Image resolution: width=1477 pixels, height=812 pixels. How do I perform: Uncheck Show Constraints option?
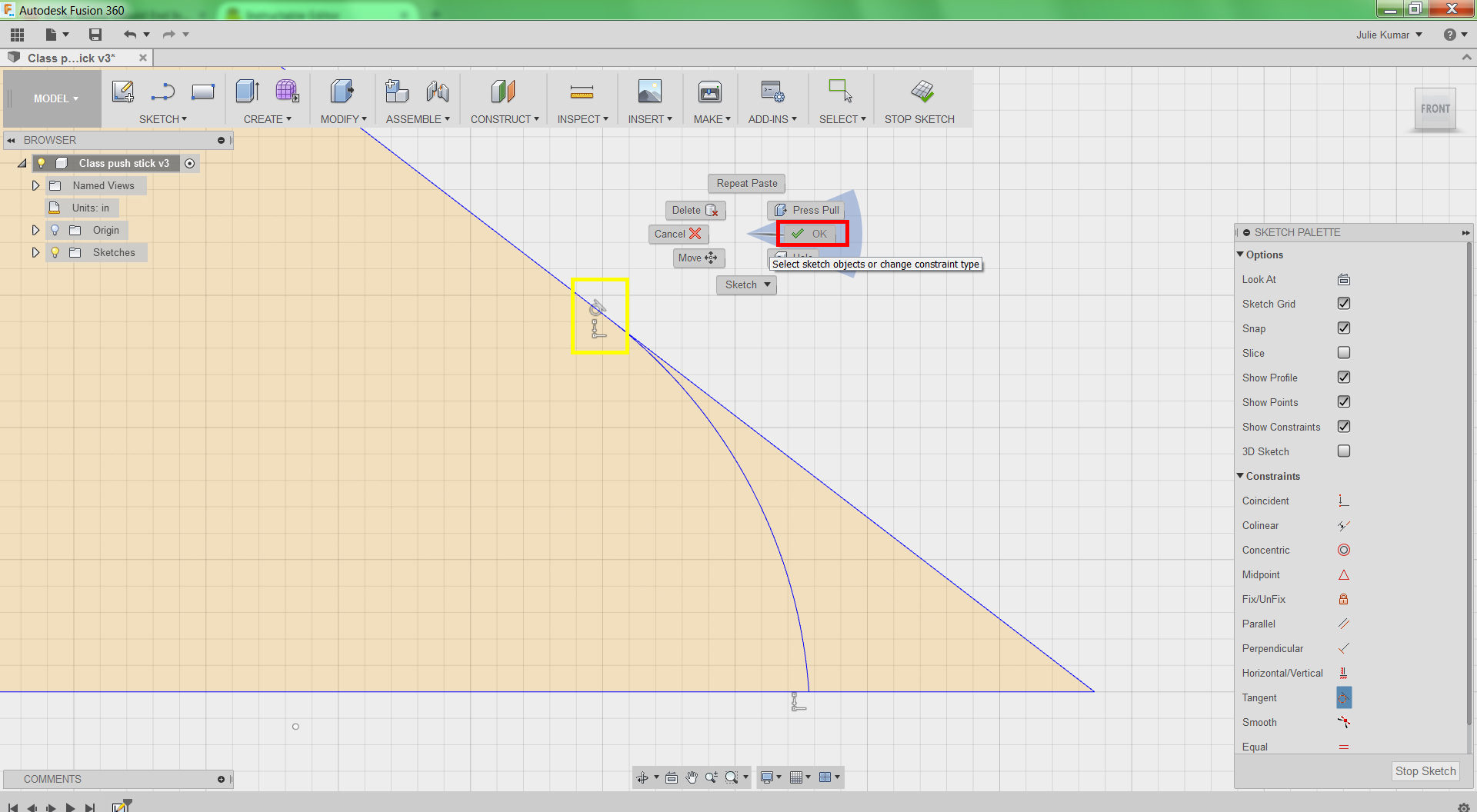[1344, 426]
